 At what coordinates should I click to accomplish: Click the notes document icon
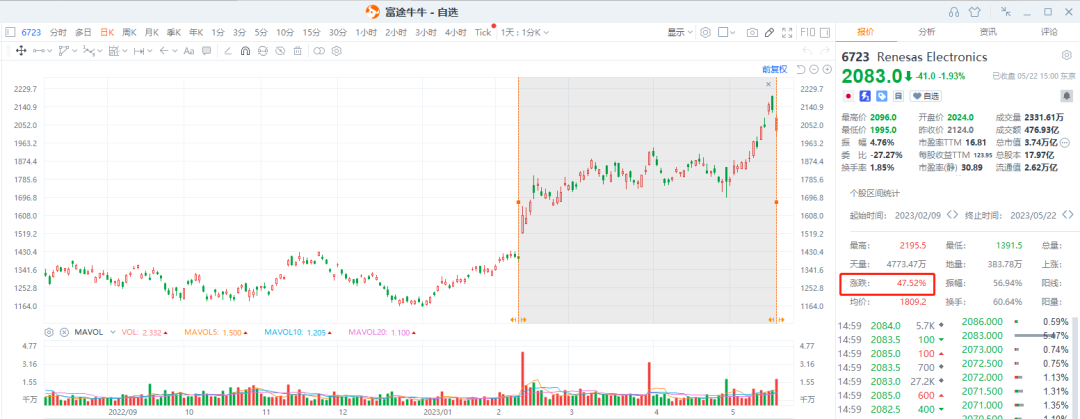pyautogui.click(x=898, y=96)
